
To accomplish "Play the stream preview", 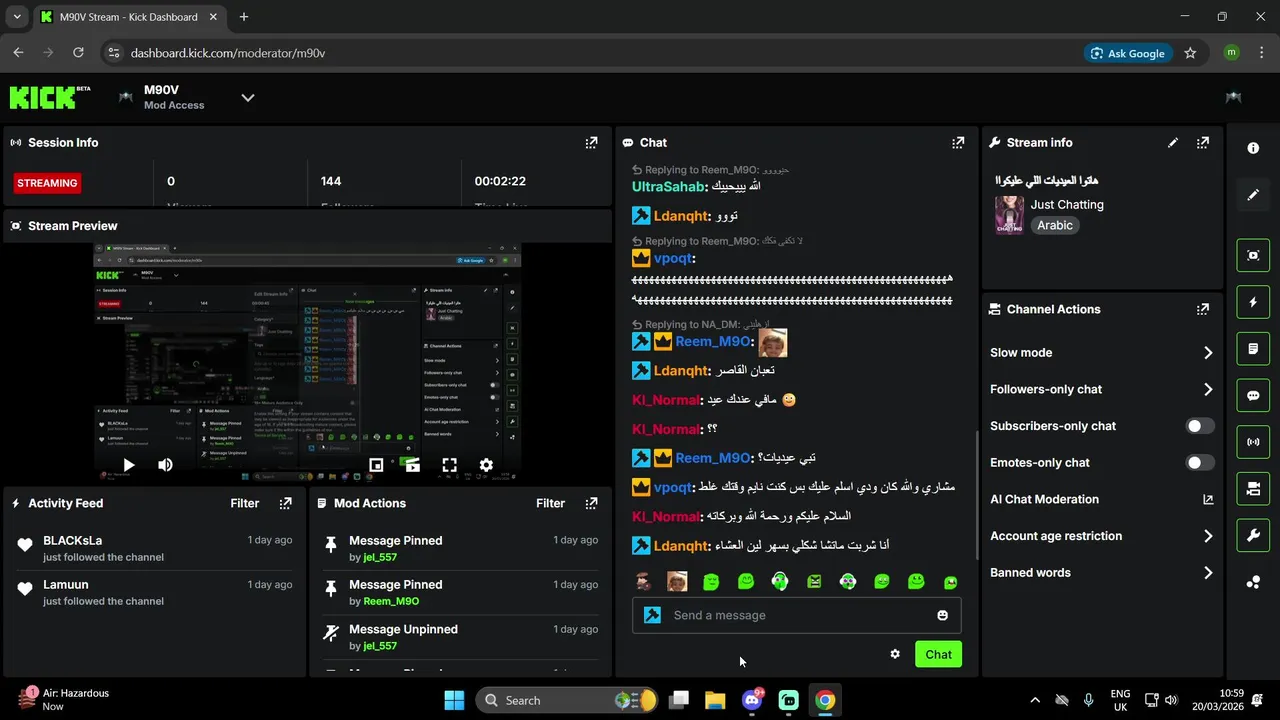I will [x=128, y=465].
